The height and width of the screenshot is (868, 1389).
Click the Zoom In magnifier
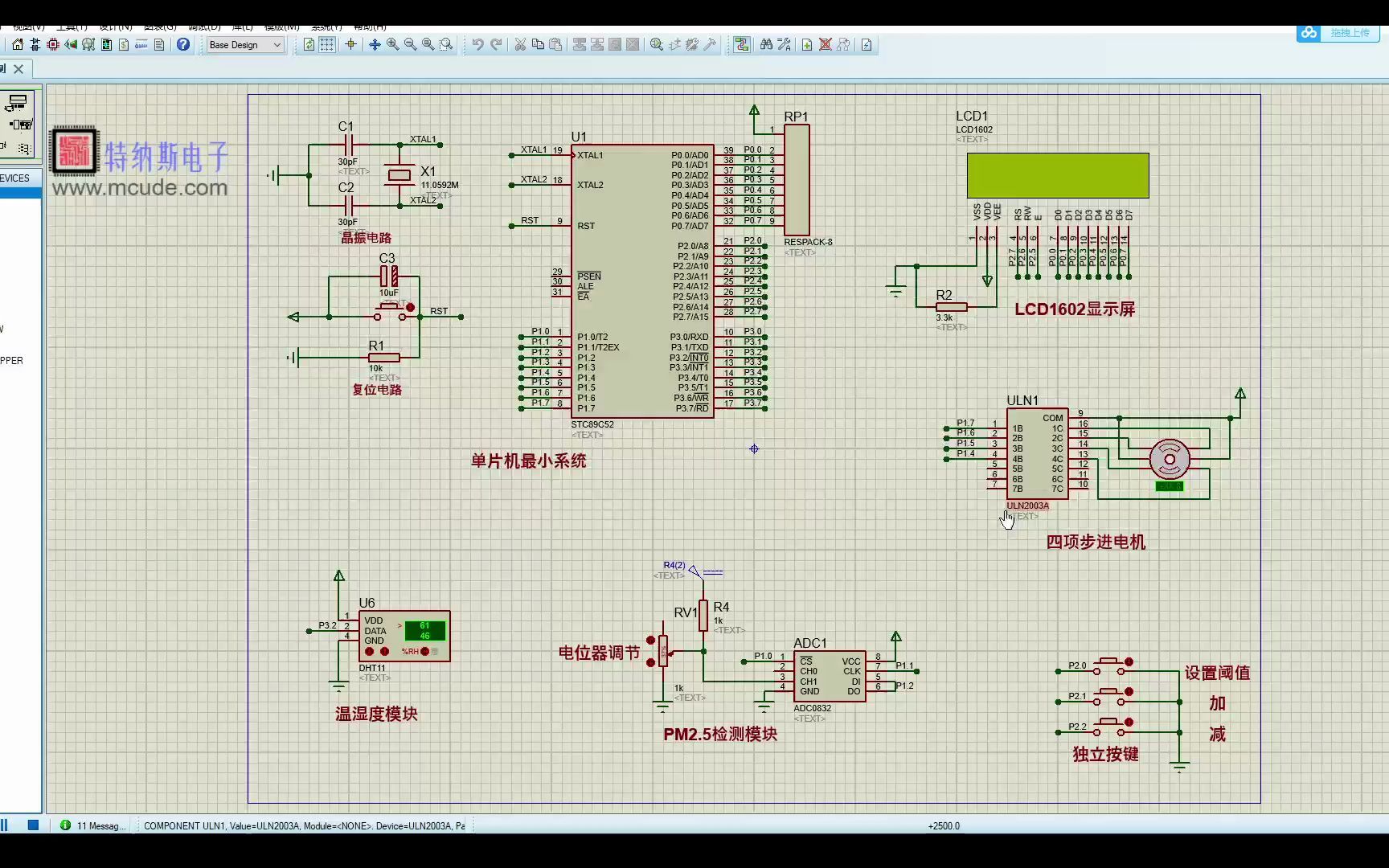pos(392,45)
